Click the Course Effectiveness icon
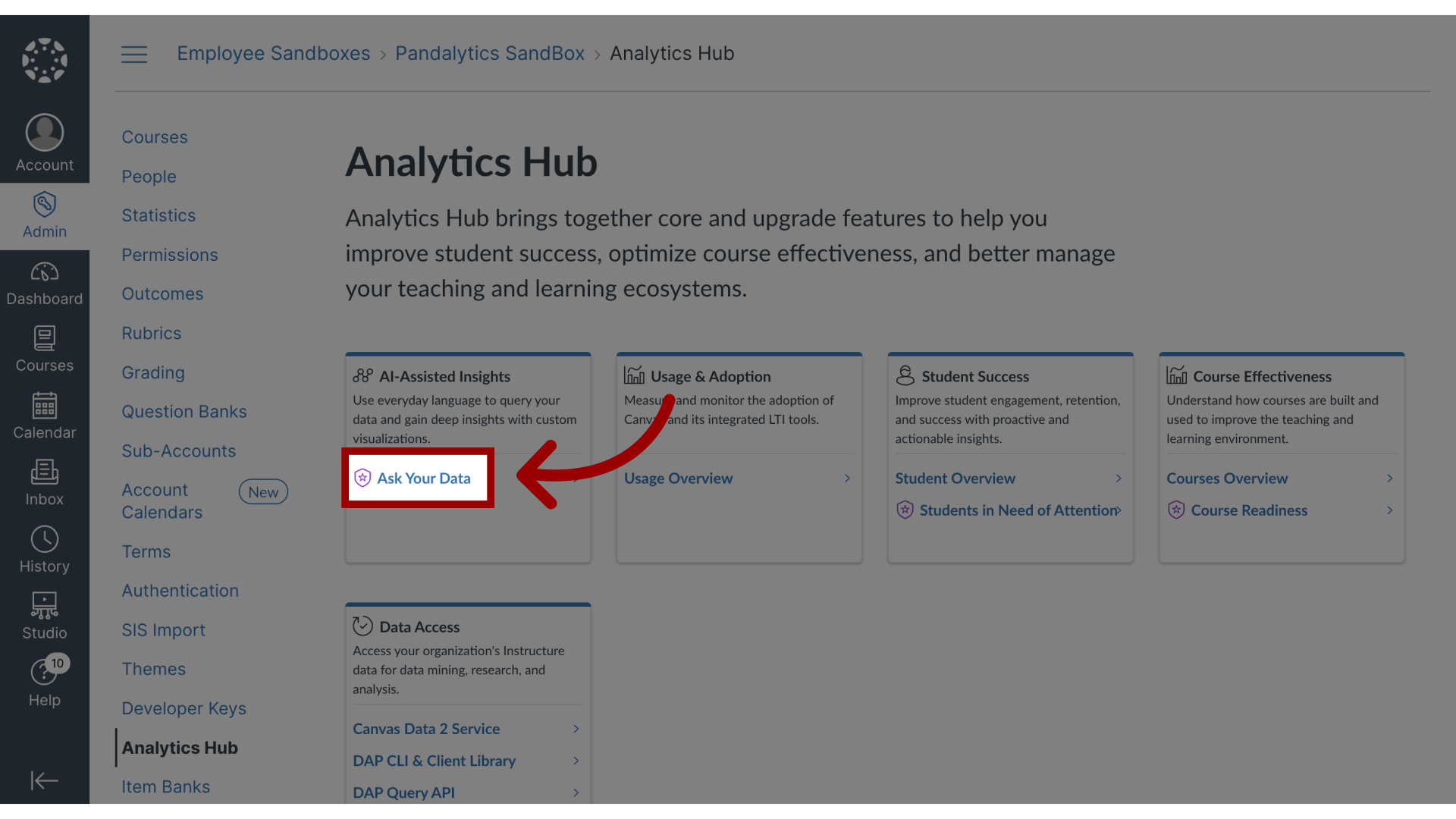The width and height of the screenshot is (1456, 819). click(x=1175, y=375)
